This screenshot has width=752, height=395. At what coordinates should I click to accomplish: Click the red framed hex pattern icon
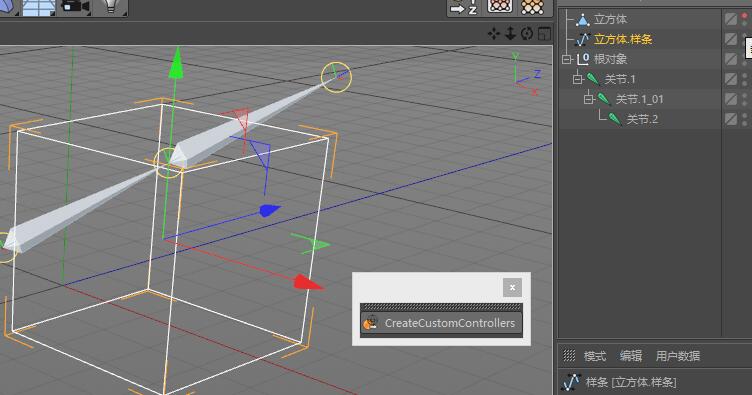coord(500,6)
